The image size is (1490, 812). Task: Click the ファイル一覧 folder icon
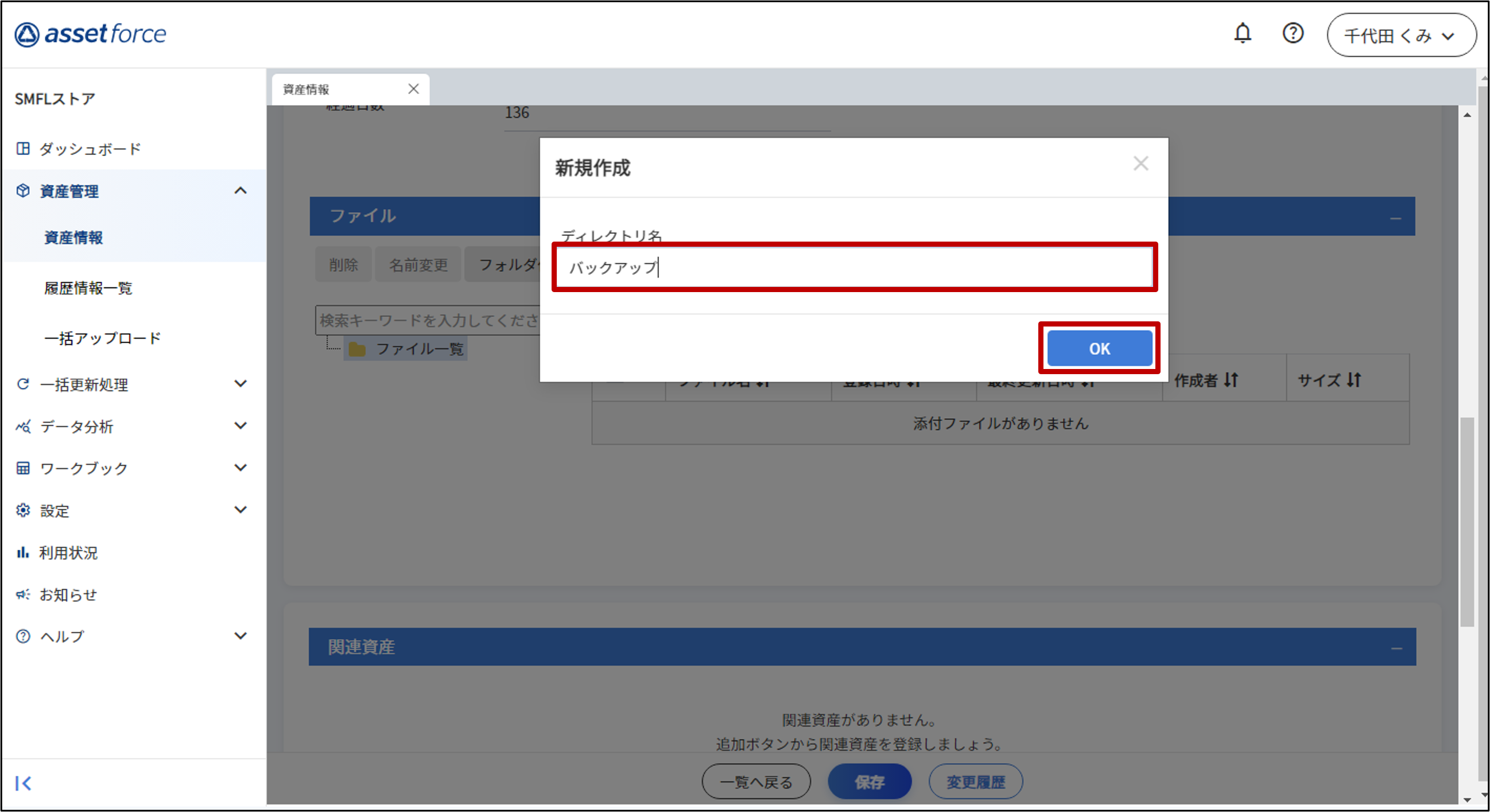(357, 349)
